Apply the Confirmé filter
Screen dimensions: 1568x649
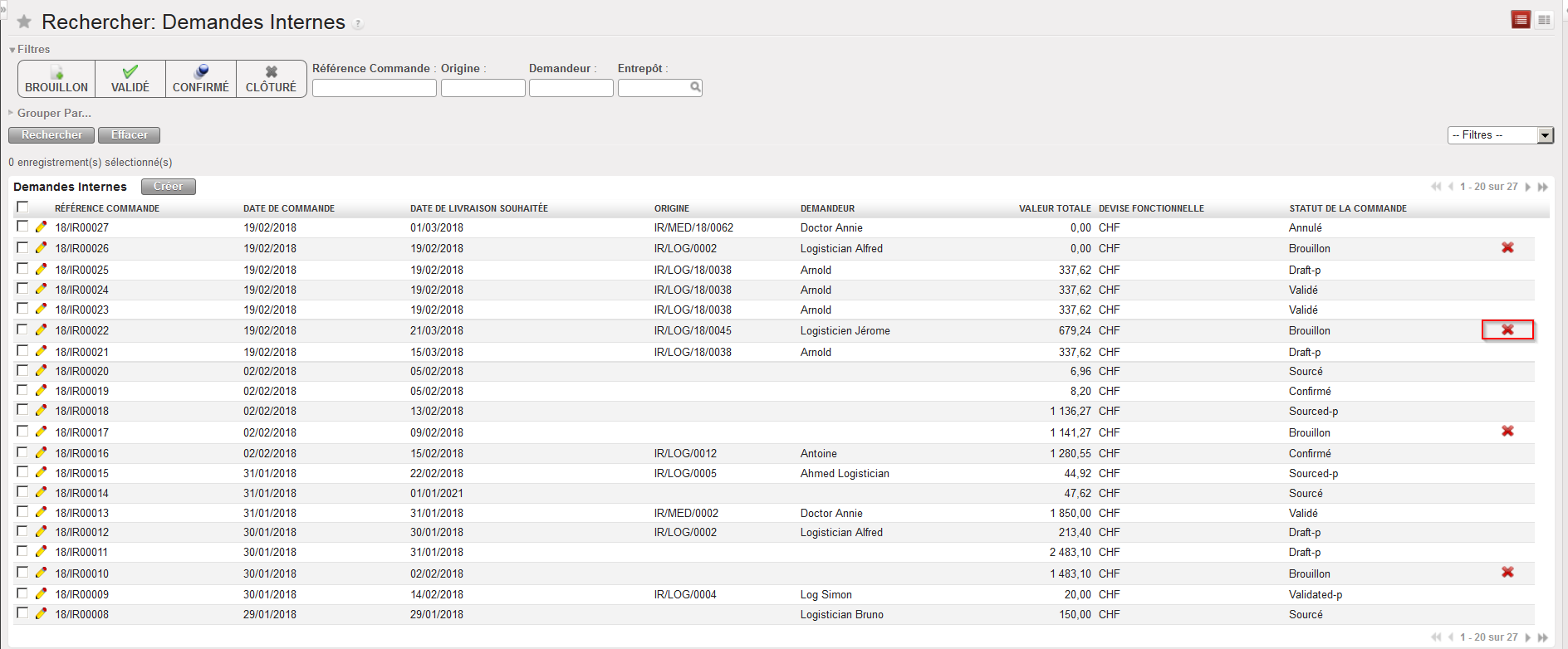tap(201, 79)
